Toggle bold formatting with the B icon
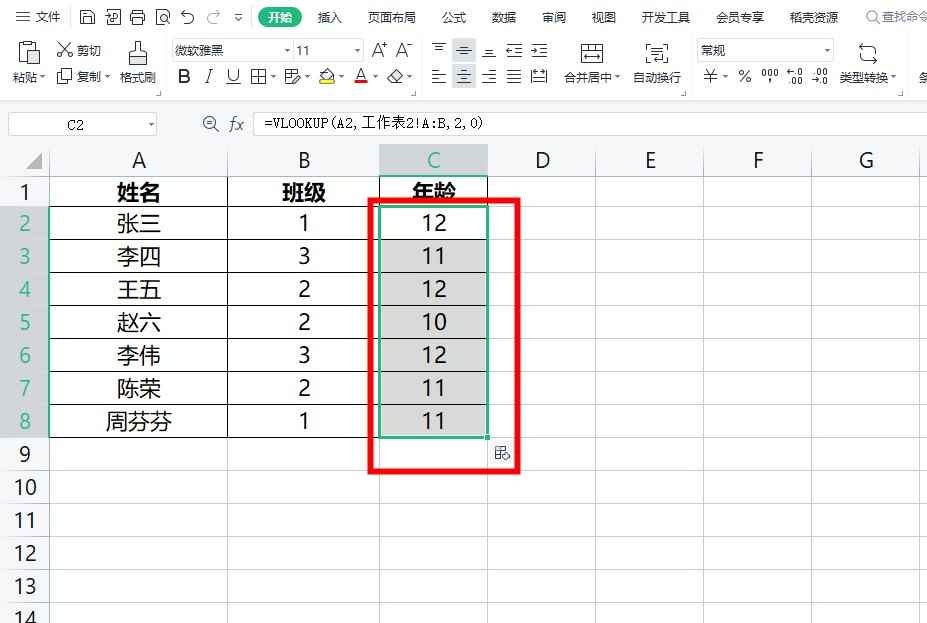This screenshot has height=623, width=927. [184, 76]
